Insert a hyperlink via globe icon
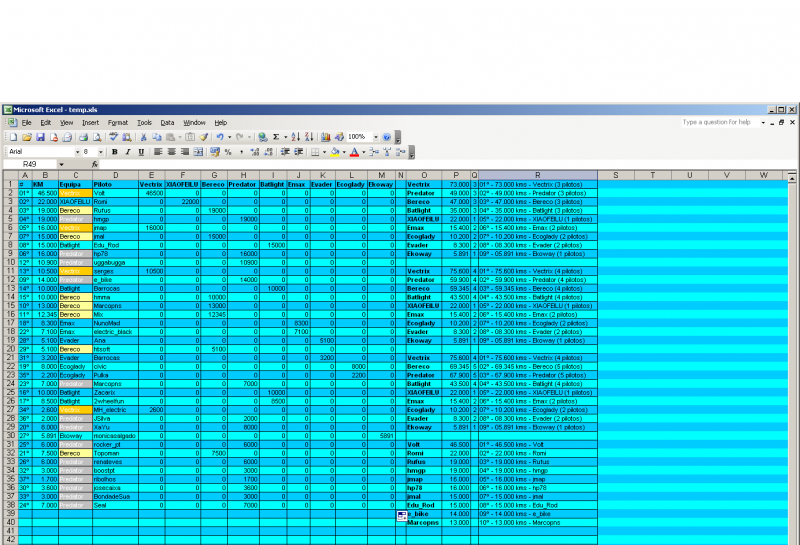Screen dimensions: 800x545 tap(263, 137)
